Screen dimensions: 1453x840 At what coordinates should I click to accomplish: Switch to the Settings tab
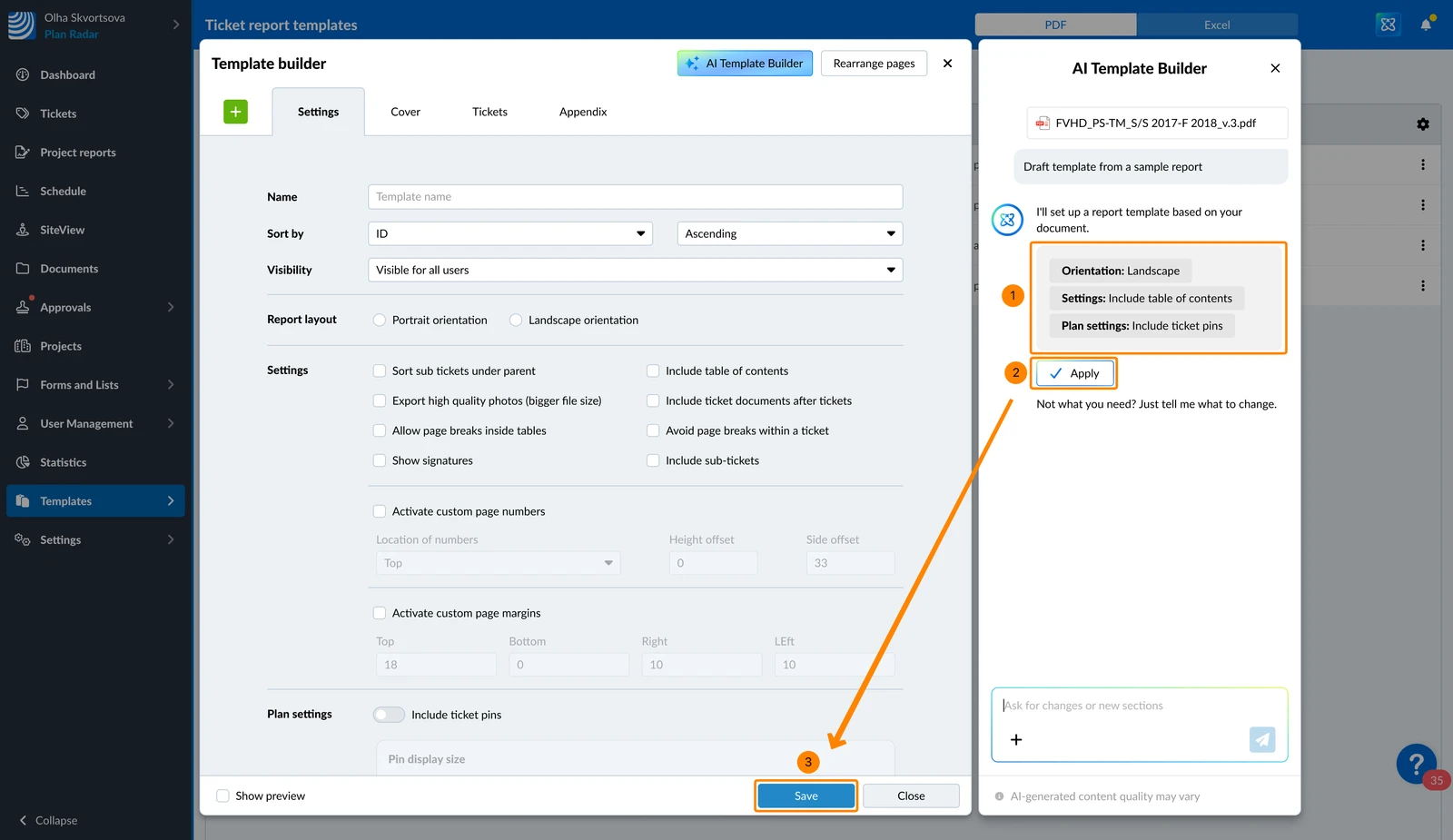pos(318,112)
